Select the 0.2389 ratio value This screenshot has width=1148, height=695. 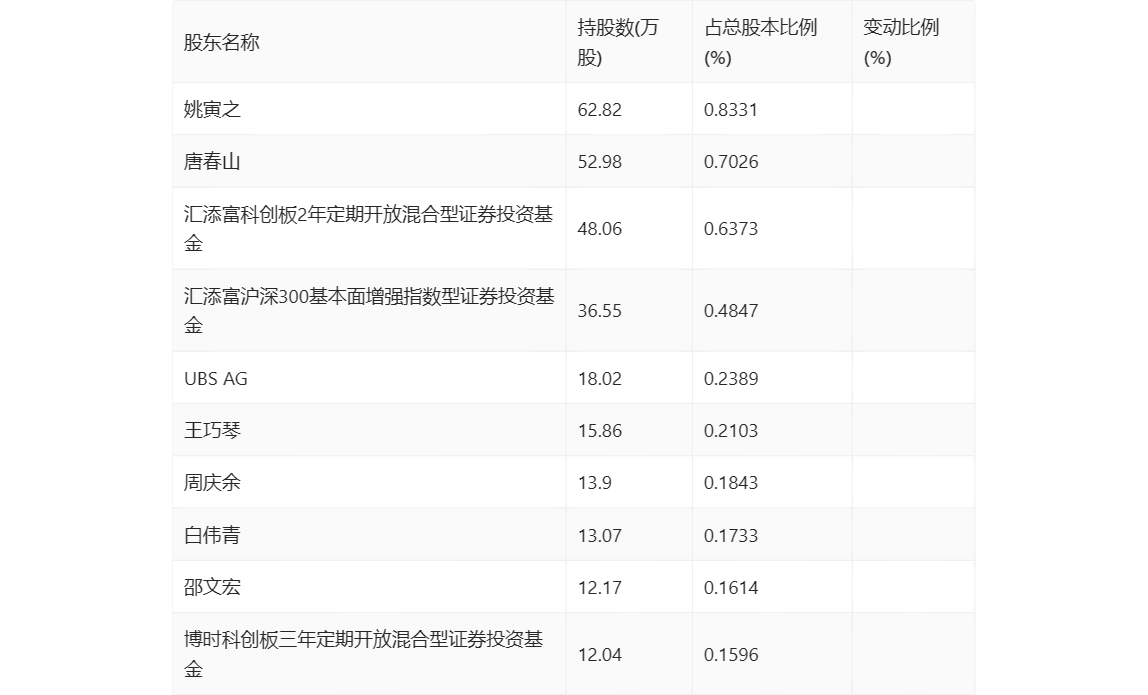[x=730, y=379]
